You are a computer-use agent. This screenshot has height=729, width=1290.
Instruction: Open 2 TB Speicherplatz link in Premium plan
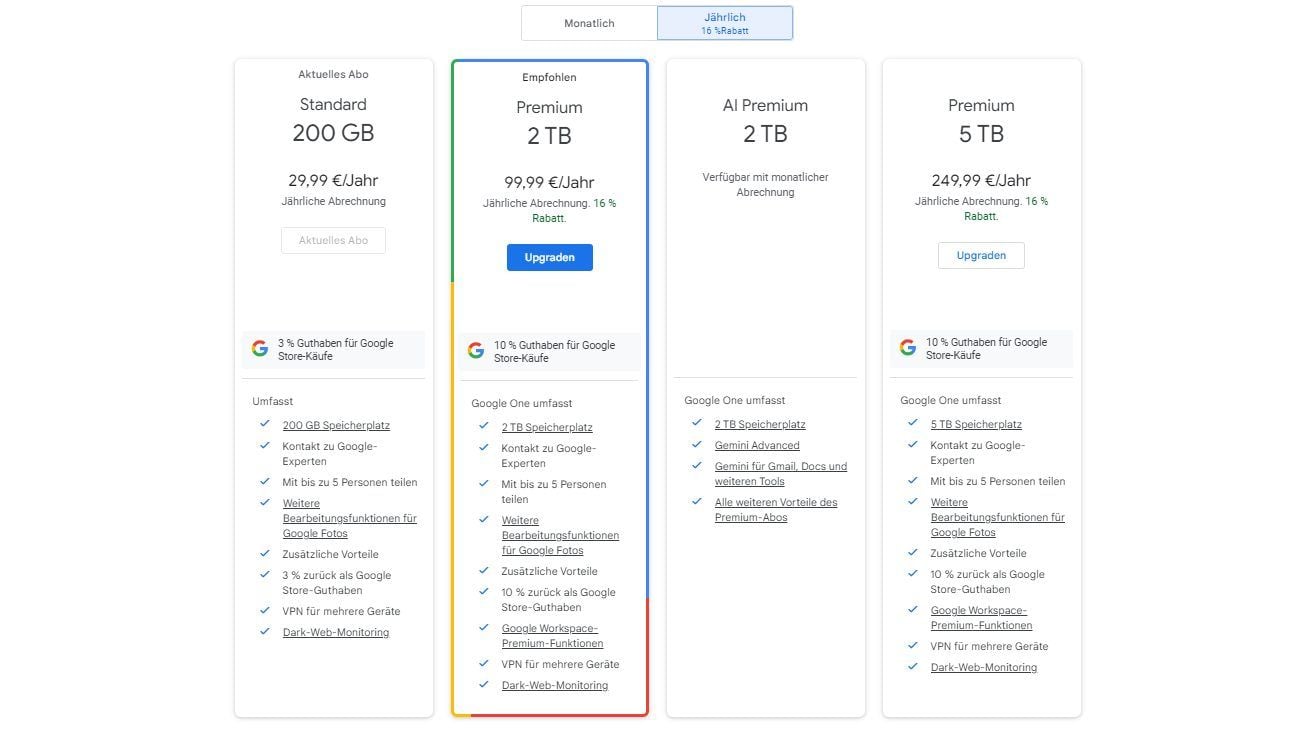click(x=547, y=427)
